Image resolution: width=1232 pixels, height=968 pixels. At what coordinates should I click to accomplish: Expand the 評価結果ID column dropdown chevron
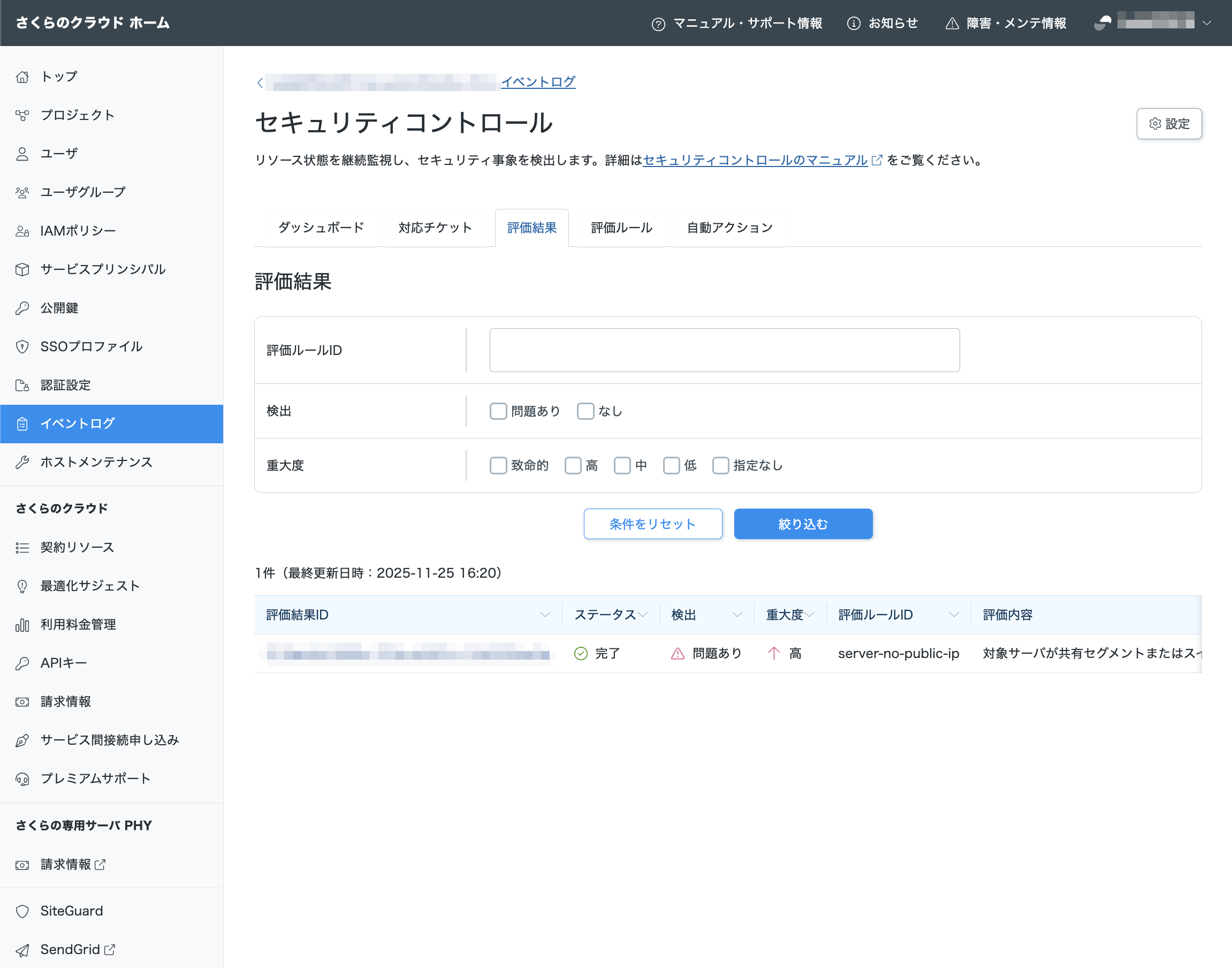tap(545, 615)
